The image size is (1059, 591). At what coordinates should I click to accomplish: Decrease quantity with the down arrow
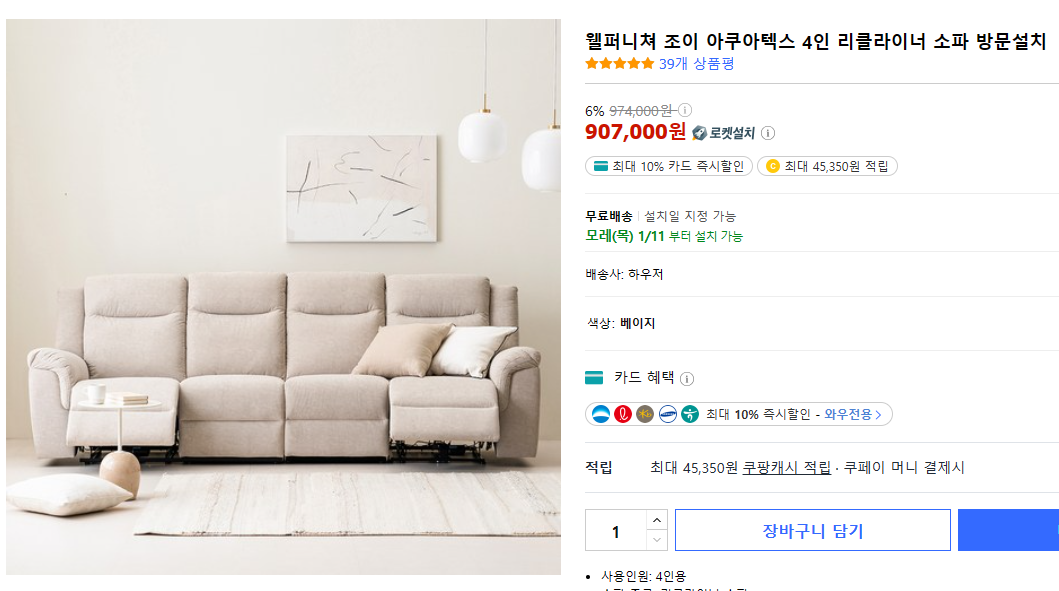(x=657, y=540)
